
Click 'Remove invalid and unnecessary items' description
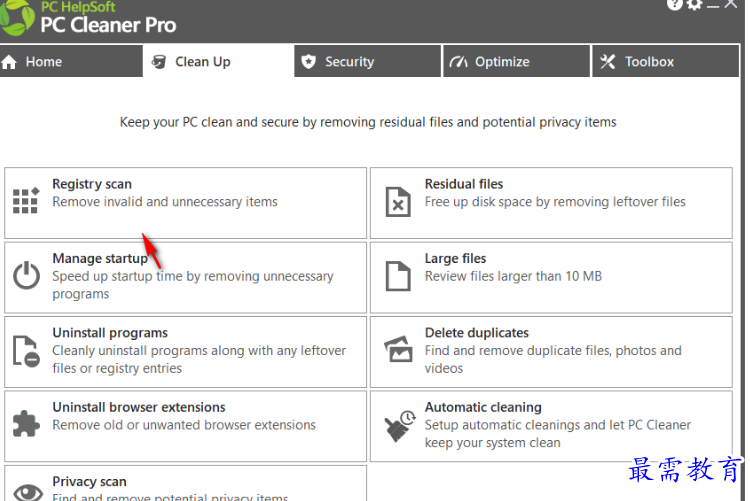[165, 202]
